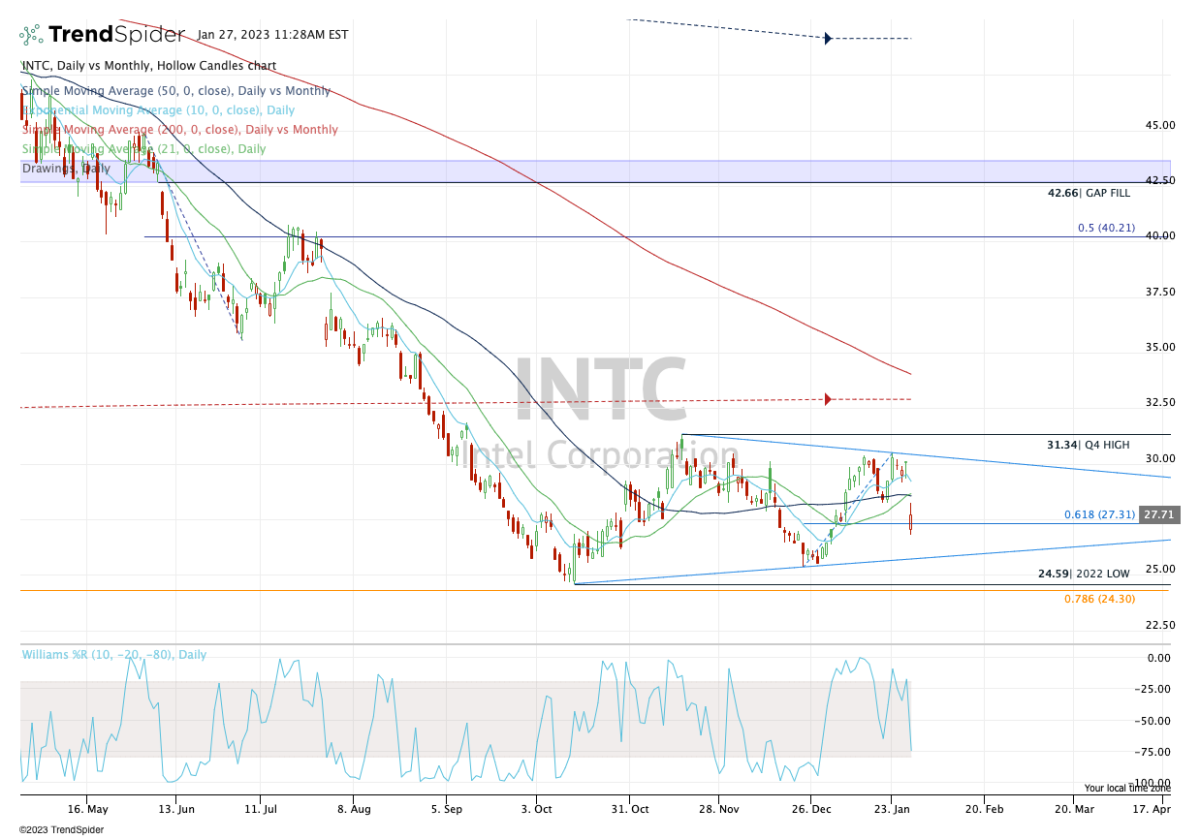The image size is (1200, 839).
Task: Click the TrendSpider logo icon
Action: (x=31, y=34)
